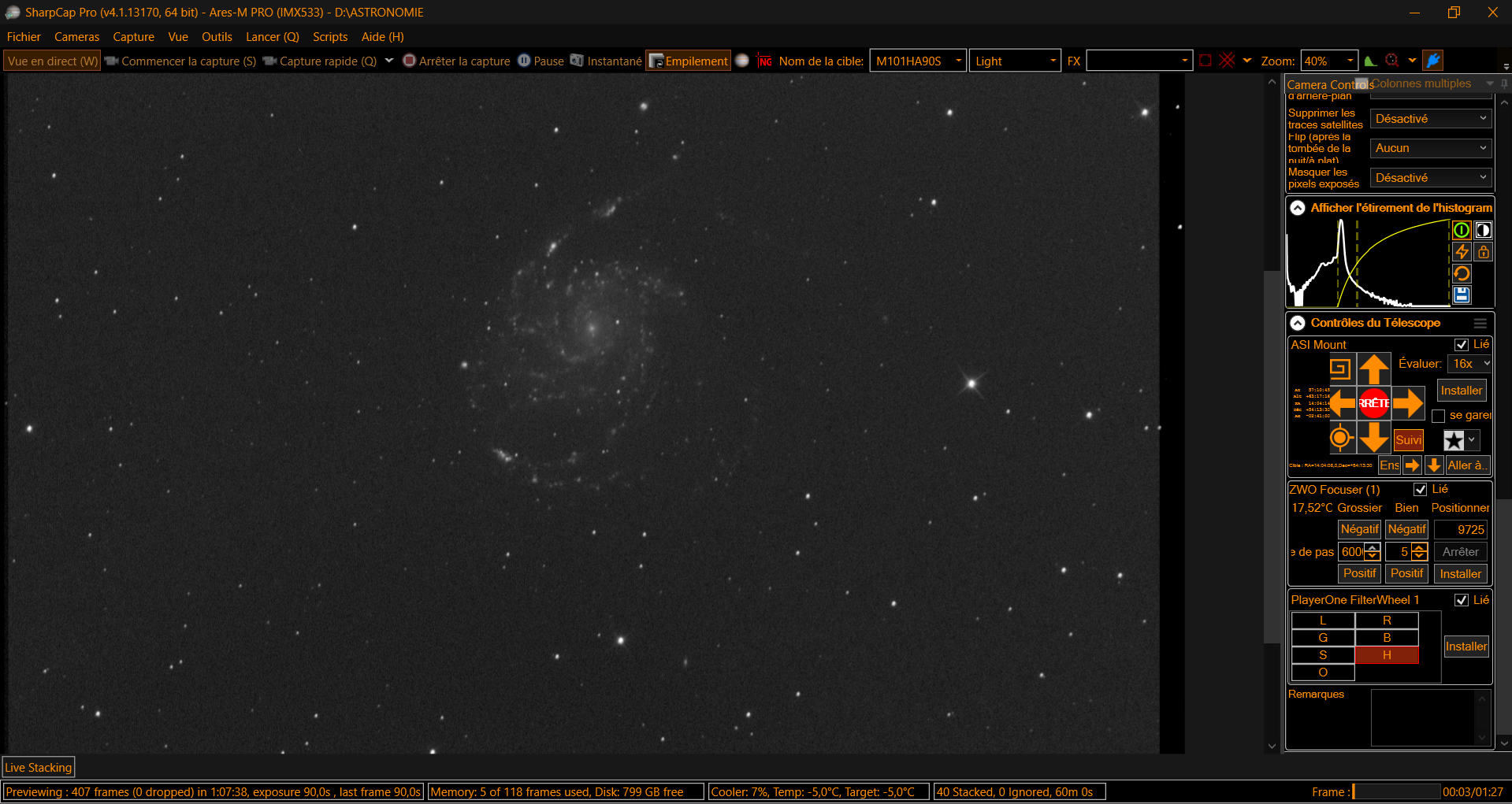Screen dimensions: 1512x804
Task: Check the 'se garer' park checkbox
Action: click(1439, 416)
